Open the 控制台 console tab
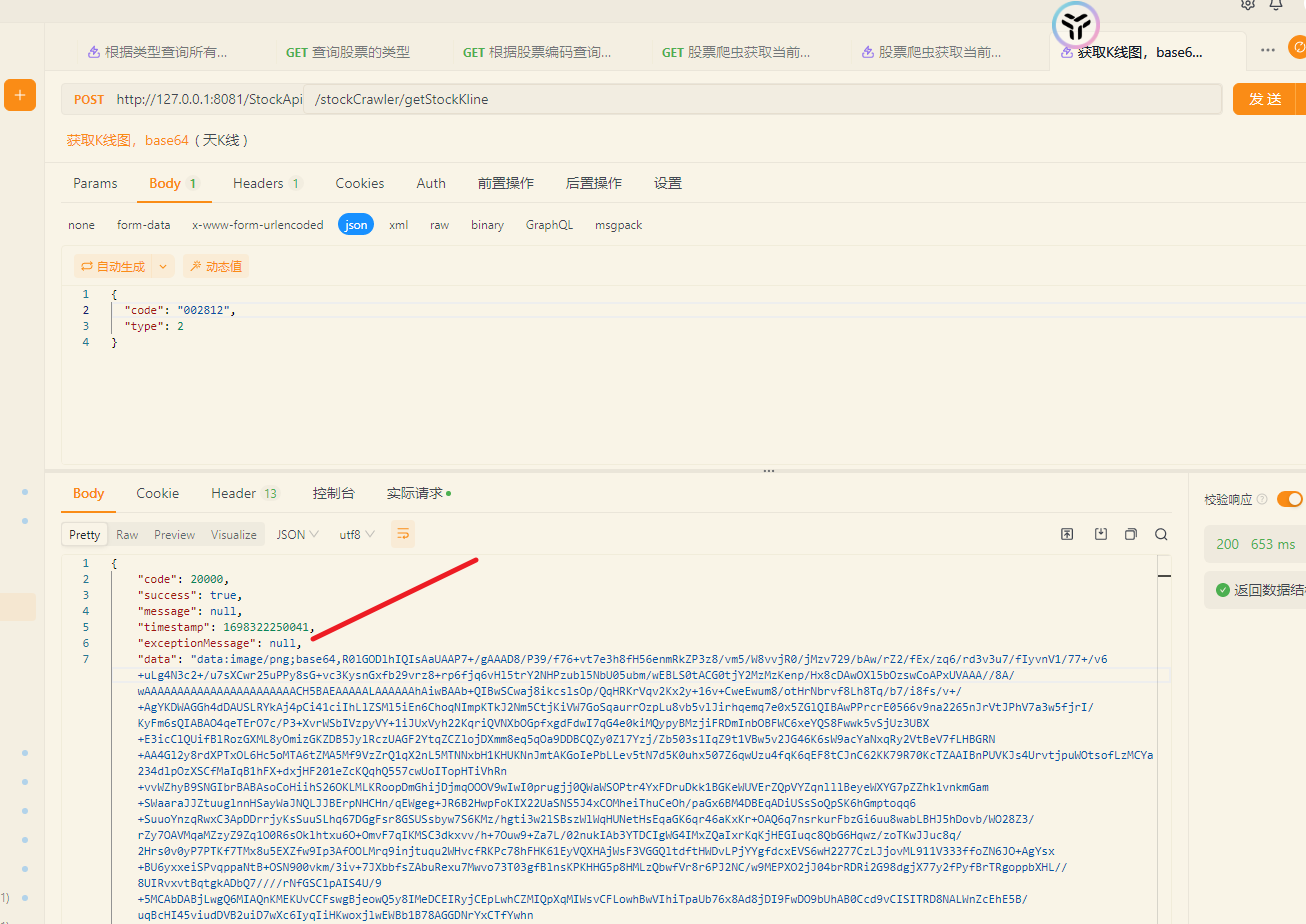The image size is (1306, 924). pyautogui.click(x=334, y=493)
